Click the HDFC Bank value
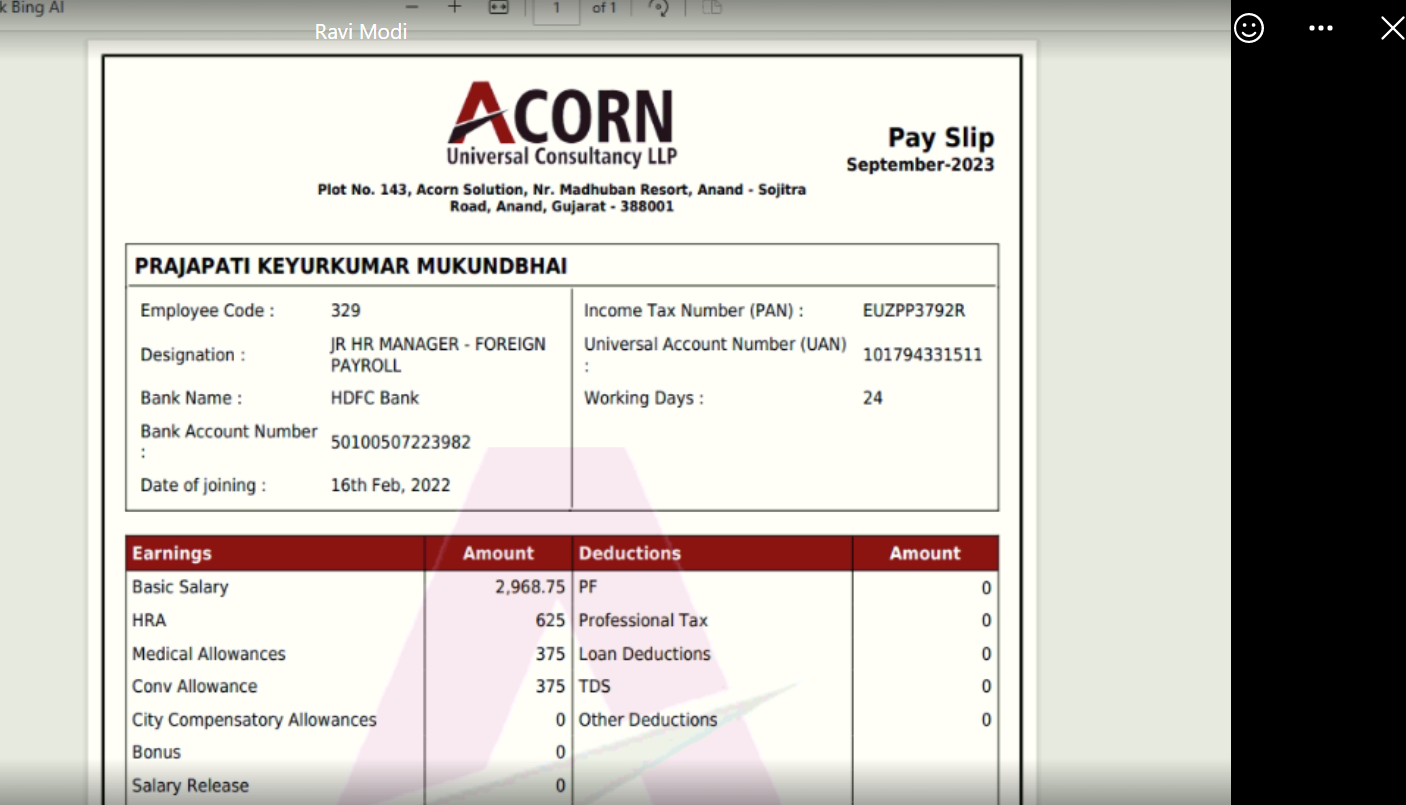 [375, 398]
